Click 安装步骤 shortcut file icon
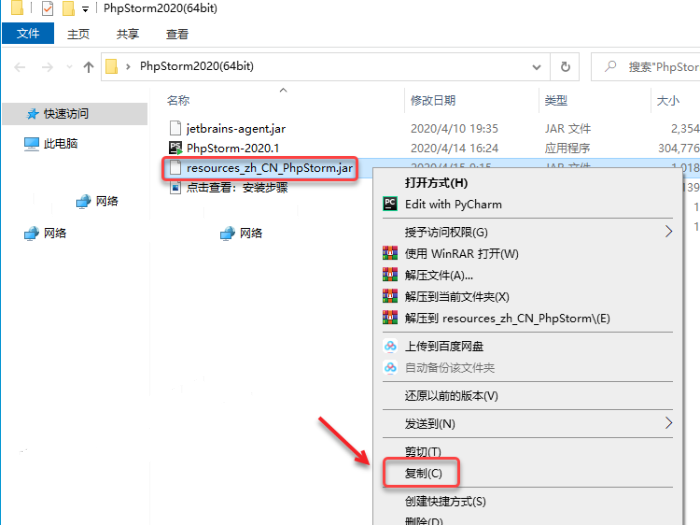 [175, 188]
